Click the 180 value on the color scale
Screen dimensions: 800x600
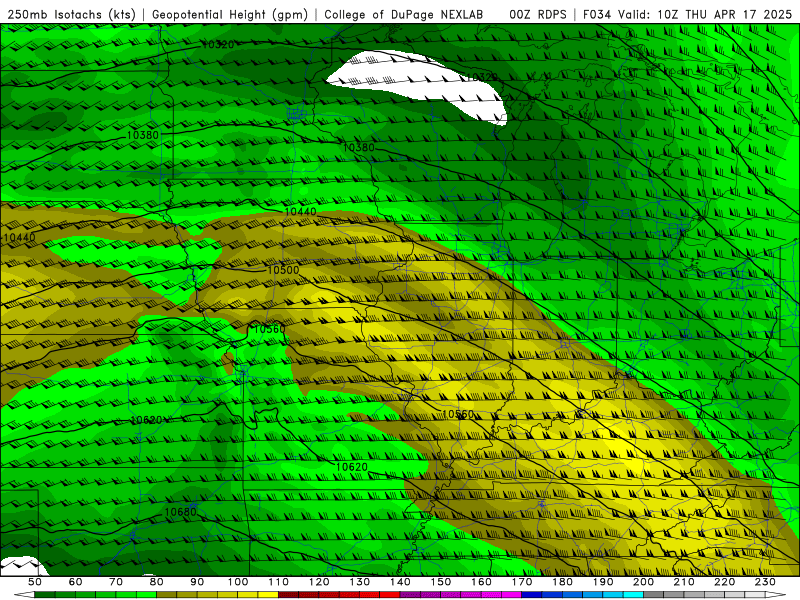point(562,582)
